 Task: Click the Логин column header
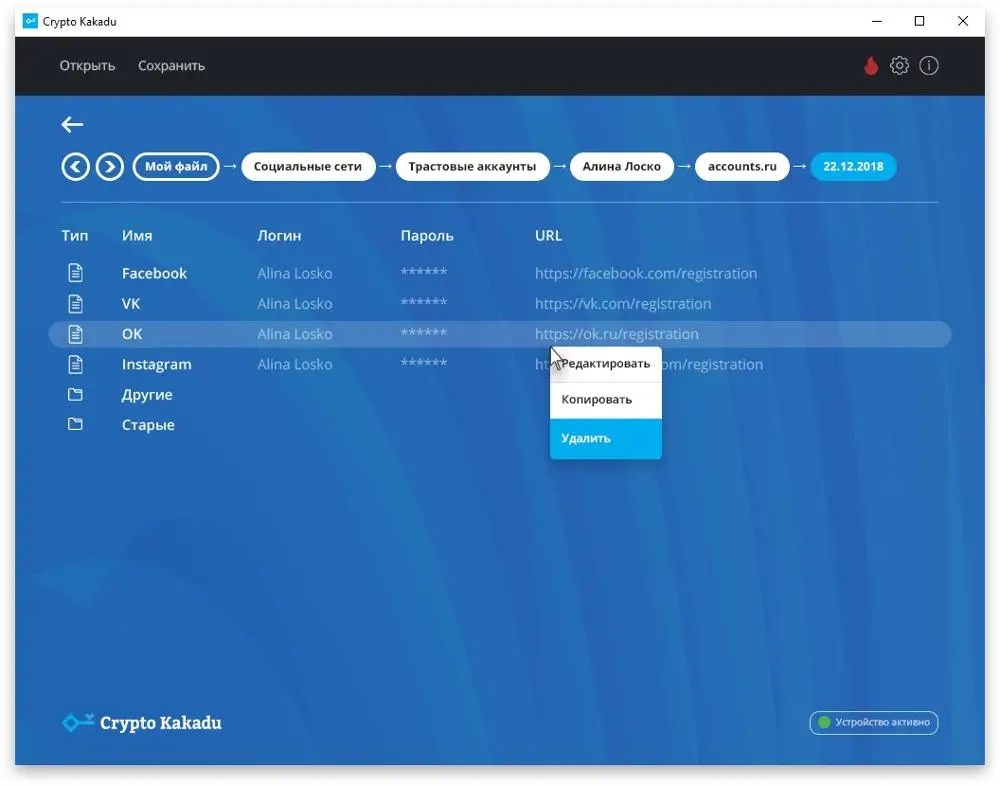[x=279, y=235]
